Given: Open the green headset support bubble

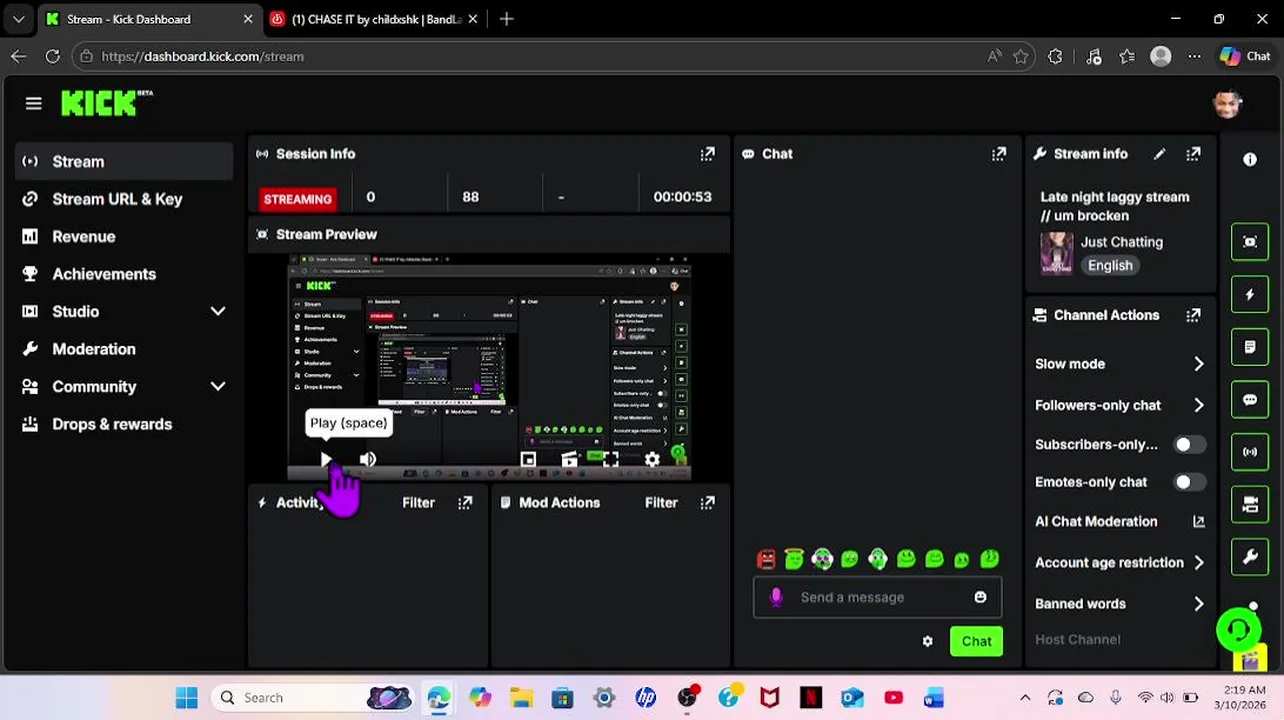Looking at the screenshot, I should tap(1239, 630).
